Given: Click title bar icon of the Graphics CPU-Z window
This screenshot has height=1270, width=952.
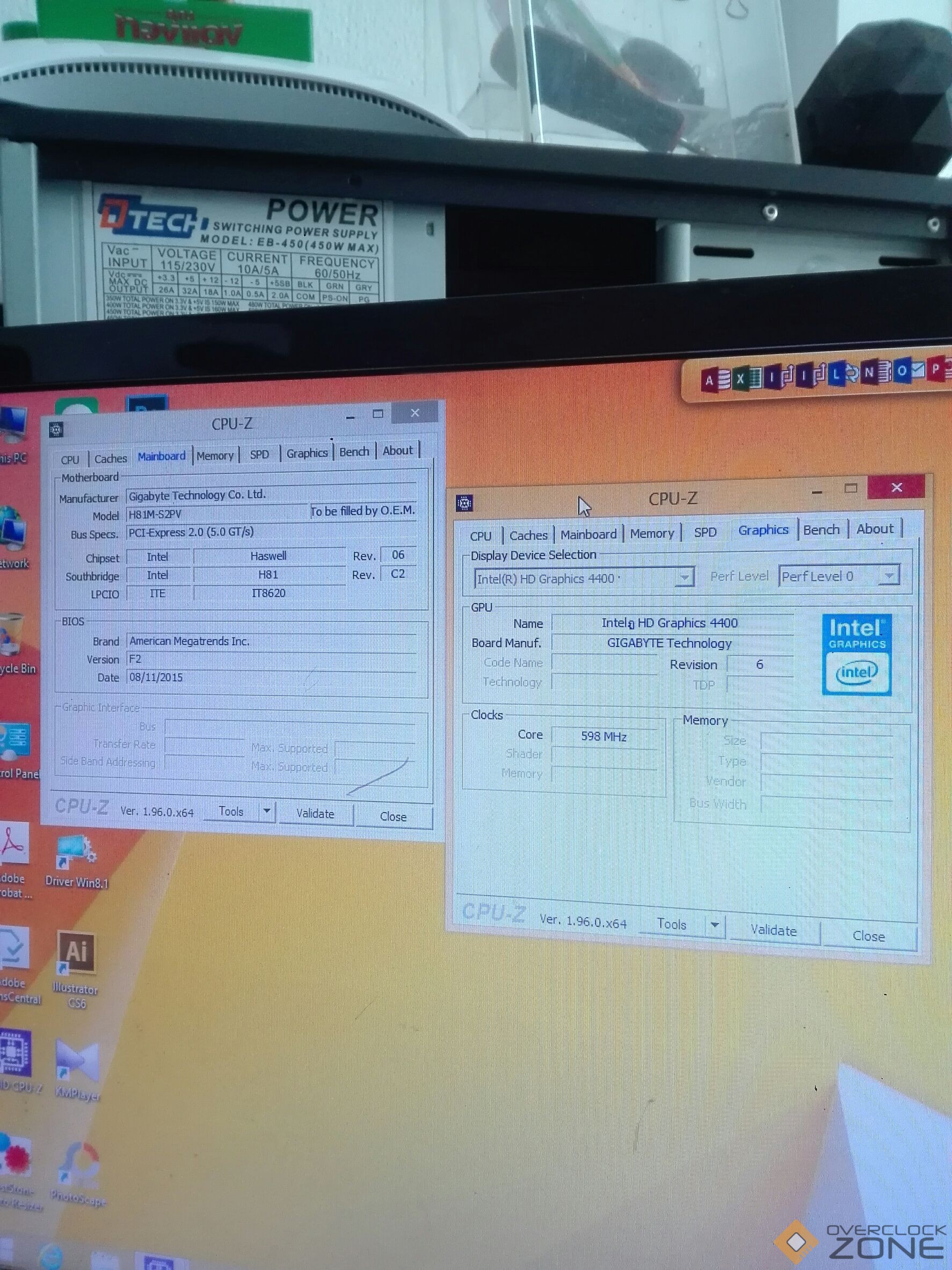Looking at the screenshot, I should pyautogui.click(x=464, y=504).
